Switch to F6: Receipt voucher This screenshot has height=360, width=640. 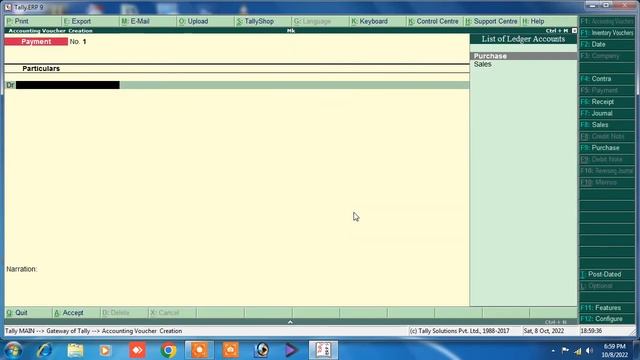click(x=607, y=102)
